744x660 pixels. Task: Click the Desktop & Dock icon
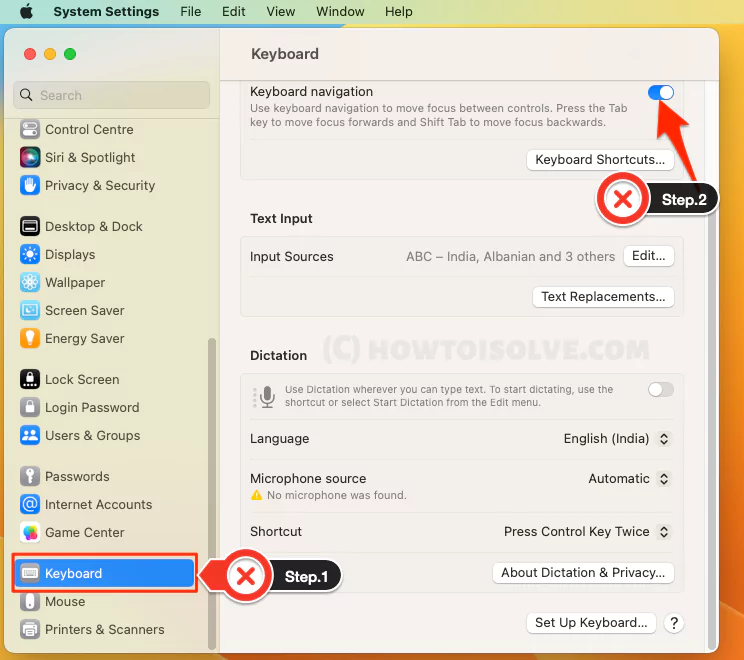tap(30, 226)
